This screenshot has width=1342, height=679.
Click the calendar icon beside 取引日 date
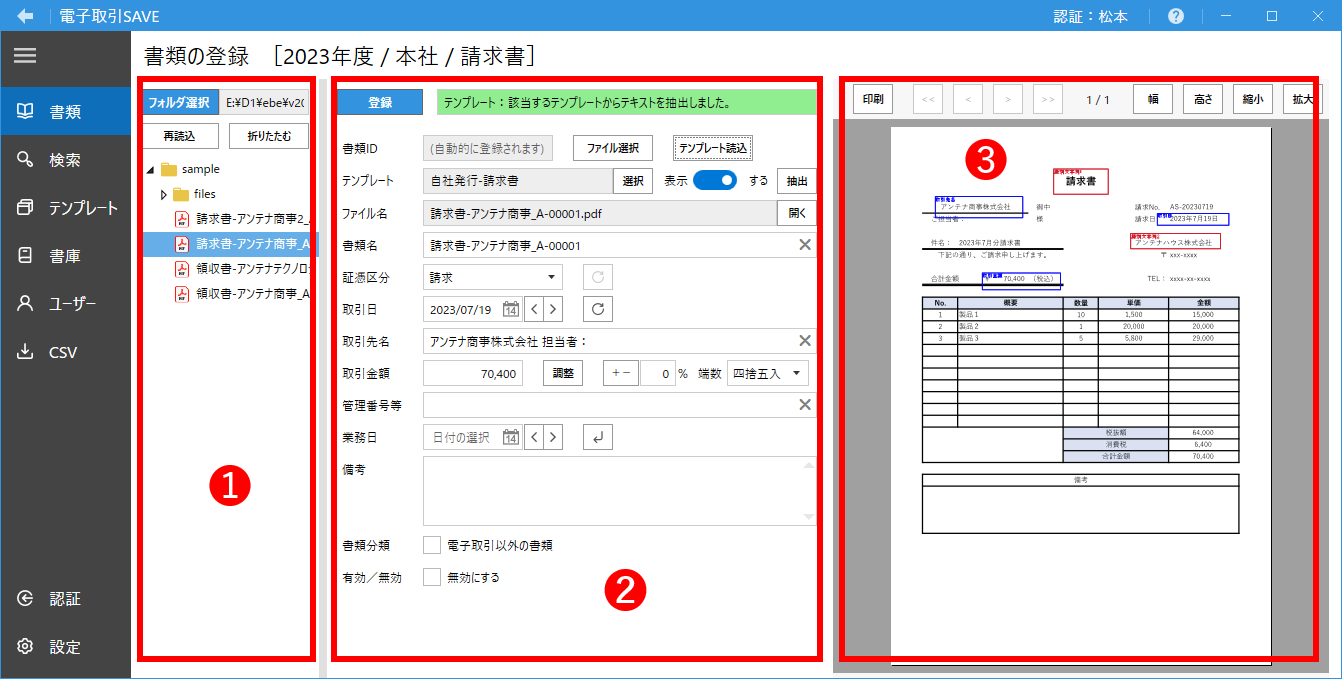510,309
